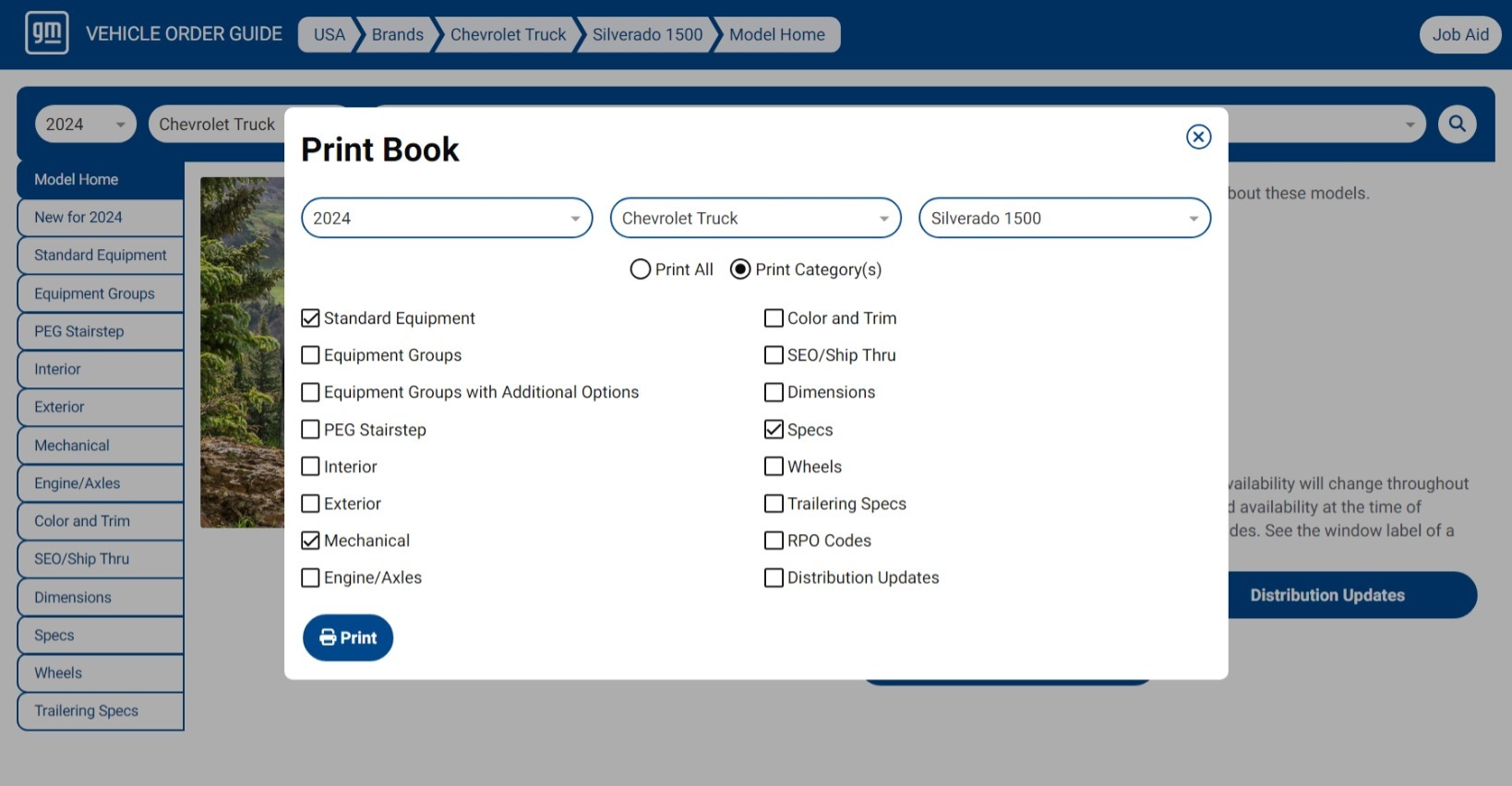Open the background 2024 year dropdown
This screenshot has width=1512, height=786.
coord(86,124)
